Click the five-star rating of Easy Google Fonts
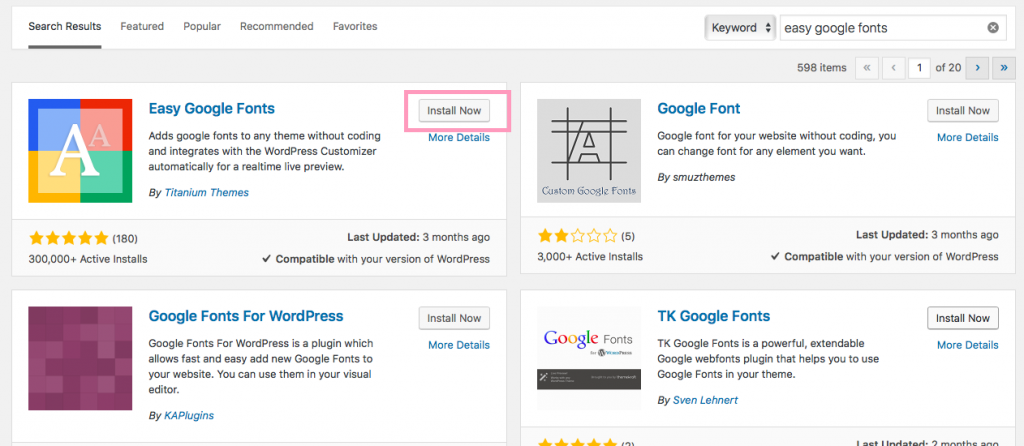 pyautogui.click(x=69, y=238)
